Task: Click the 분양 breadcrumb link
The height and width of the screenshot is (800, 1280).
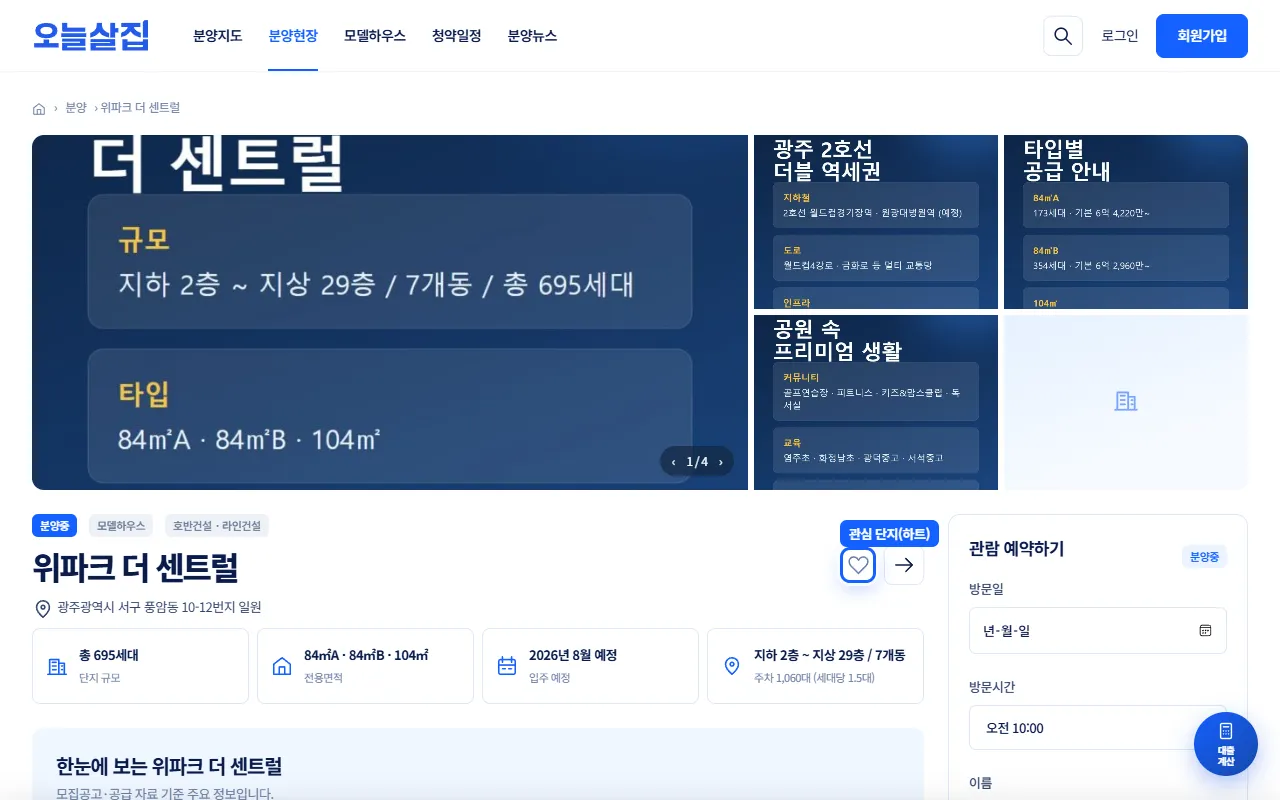Action: coord(76,108)
